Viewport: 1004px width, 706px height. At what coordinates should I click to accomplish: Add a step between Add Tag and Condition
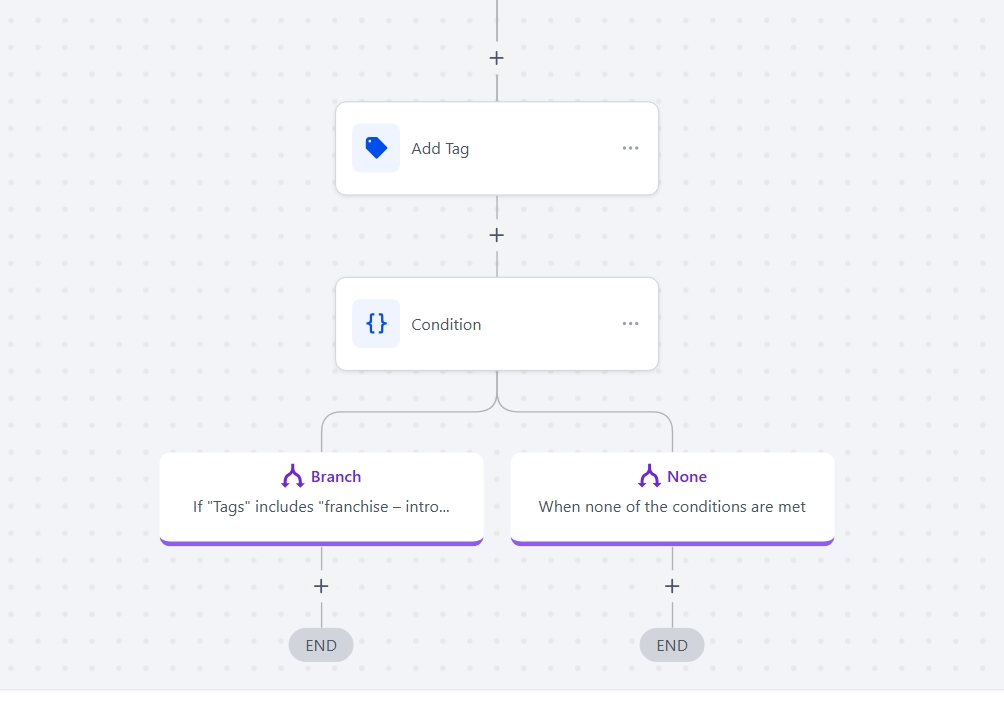[x=496, y=235]
